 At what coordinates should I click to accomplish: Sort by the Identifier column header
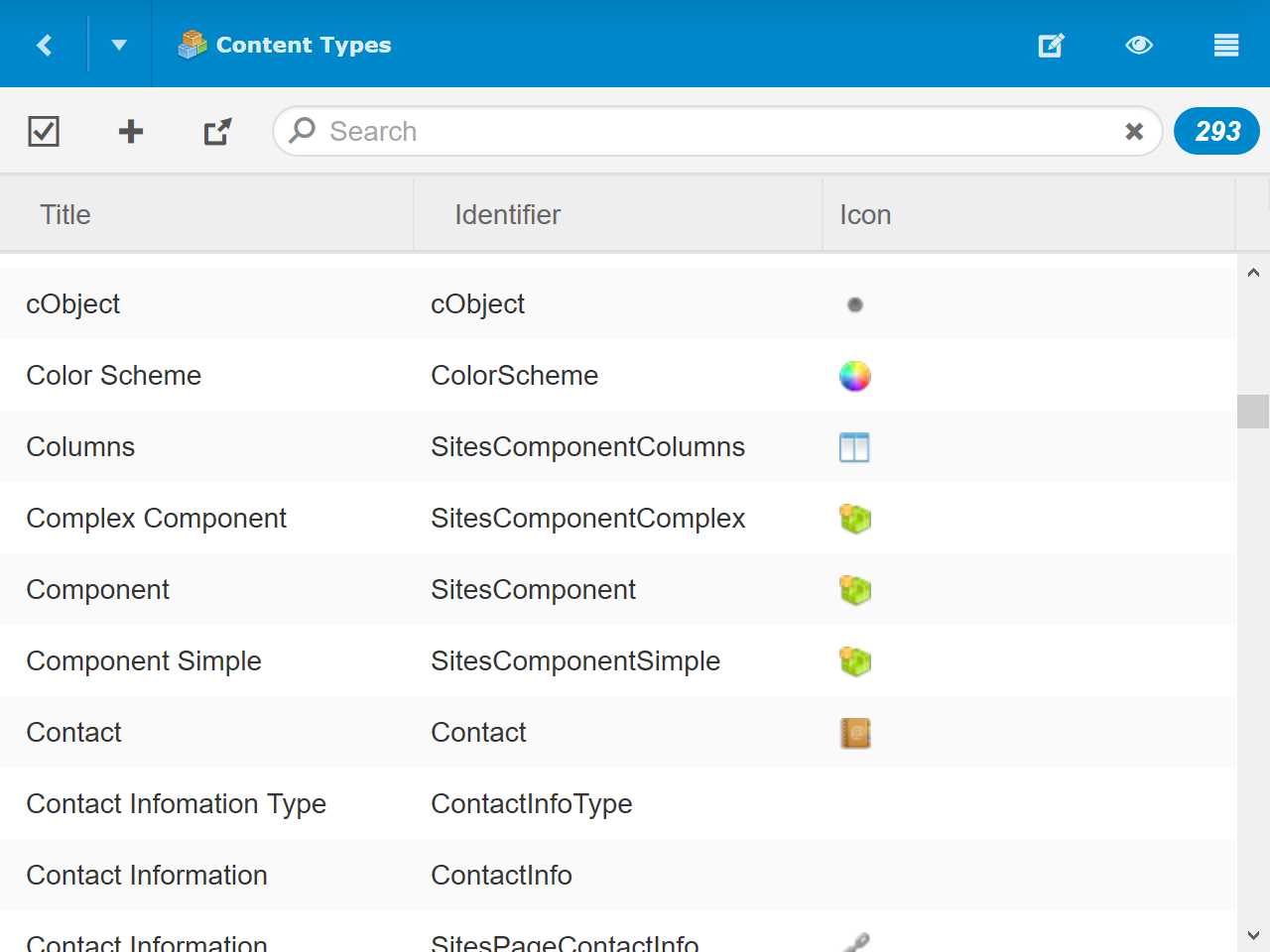[507, 214]
